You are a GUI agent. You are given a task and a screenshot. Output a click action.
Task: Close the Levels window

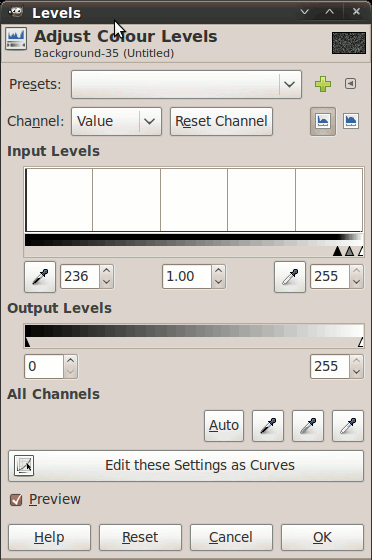356,11
